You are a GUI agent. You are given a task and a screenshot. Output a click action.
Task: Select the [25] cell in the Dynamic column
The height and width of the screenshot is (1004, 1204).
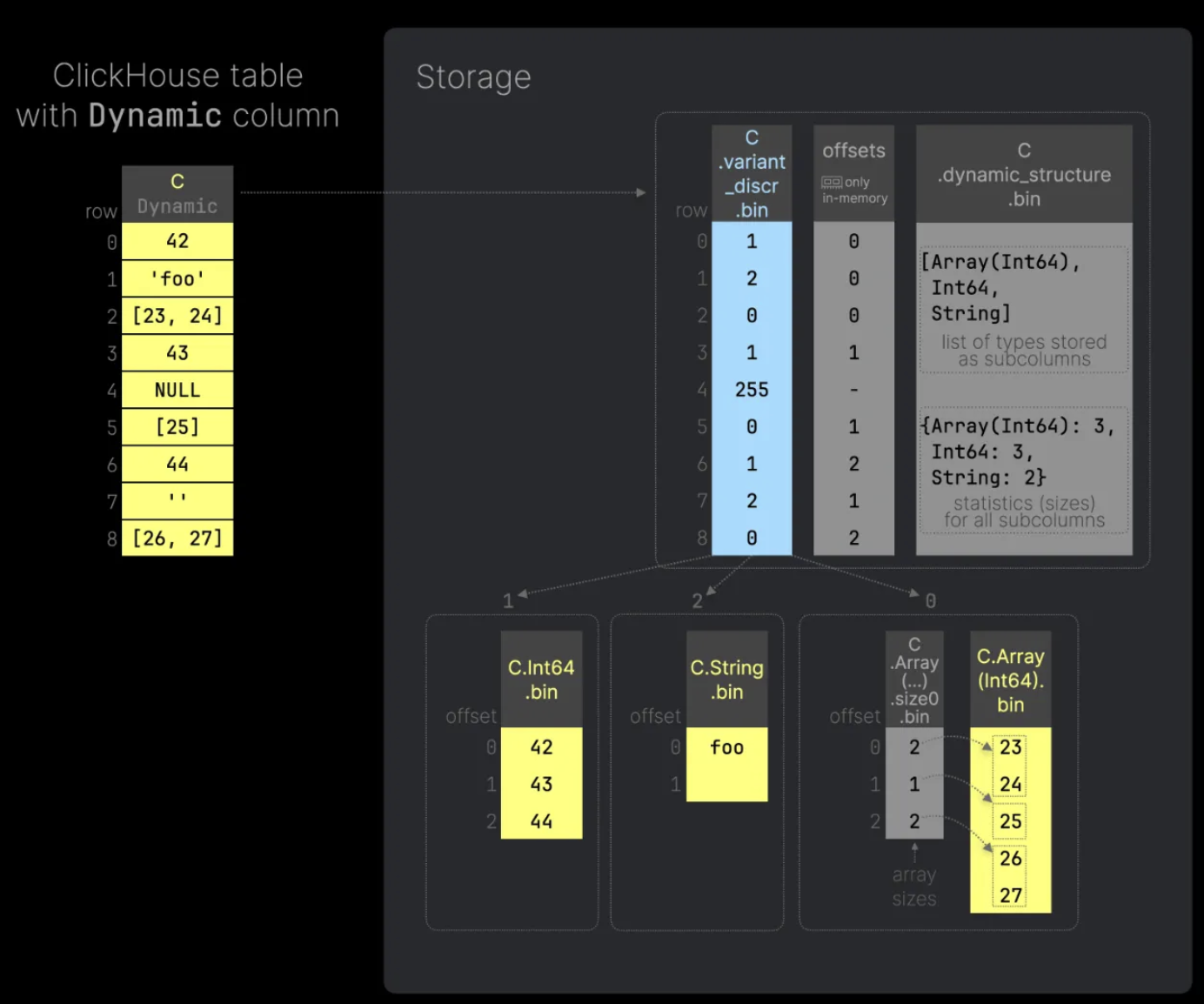click(177, 427)
